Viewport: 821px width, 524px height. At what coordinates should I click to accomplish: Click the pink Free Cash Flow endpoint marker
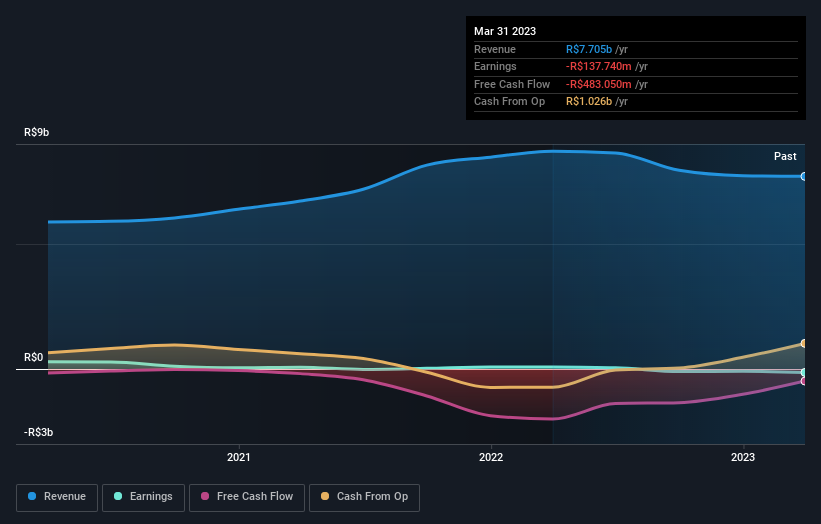pyautogui.click(x=804, y=381)
